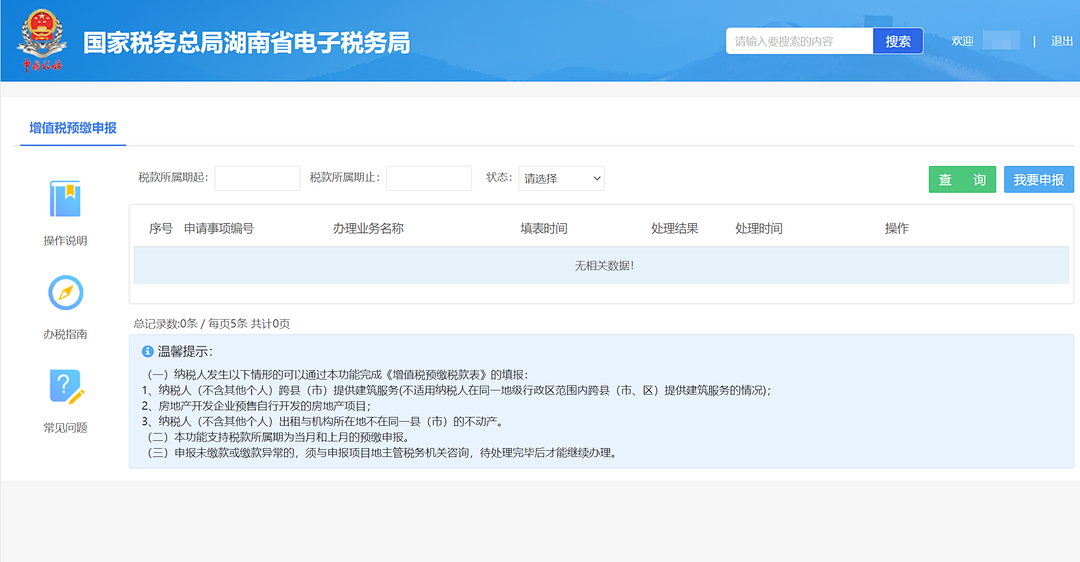Click the 填表时间 column header

tap(543, 229)
